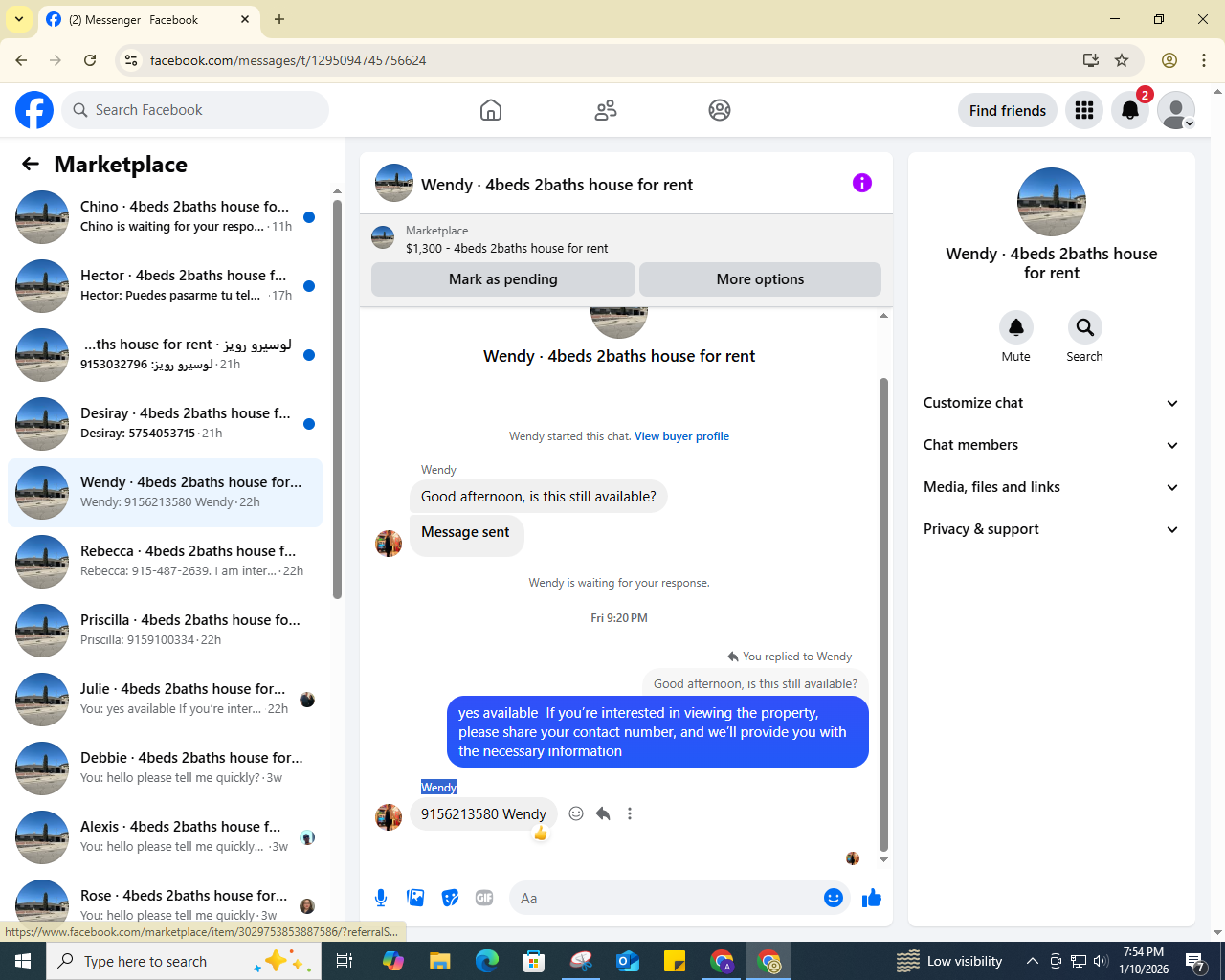Open the Home feed icon

click(491, 110)
